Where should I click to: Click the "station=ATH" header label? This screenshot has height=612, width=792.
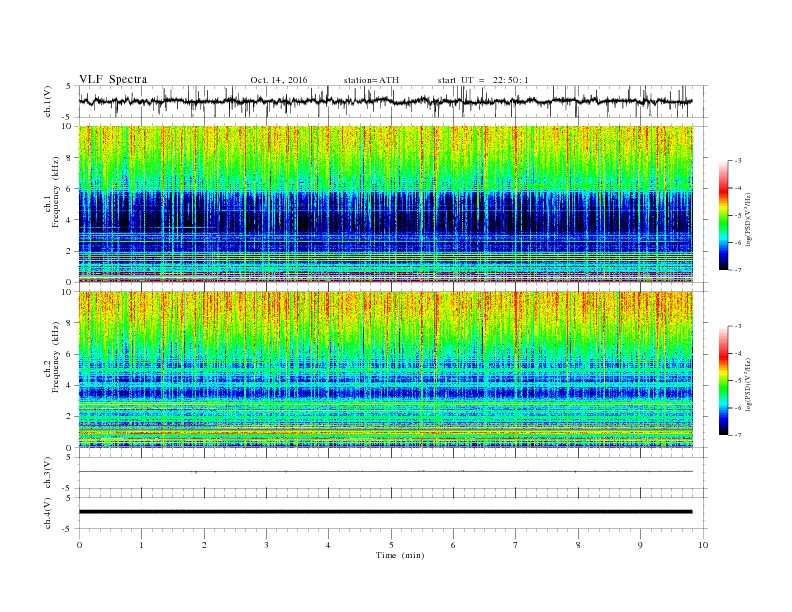(371, 80)
